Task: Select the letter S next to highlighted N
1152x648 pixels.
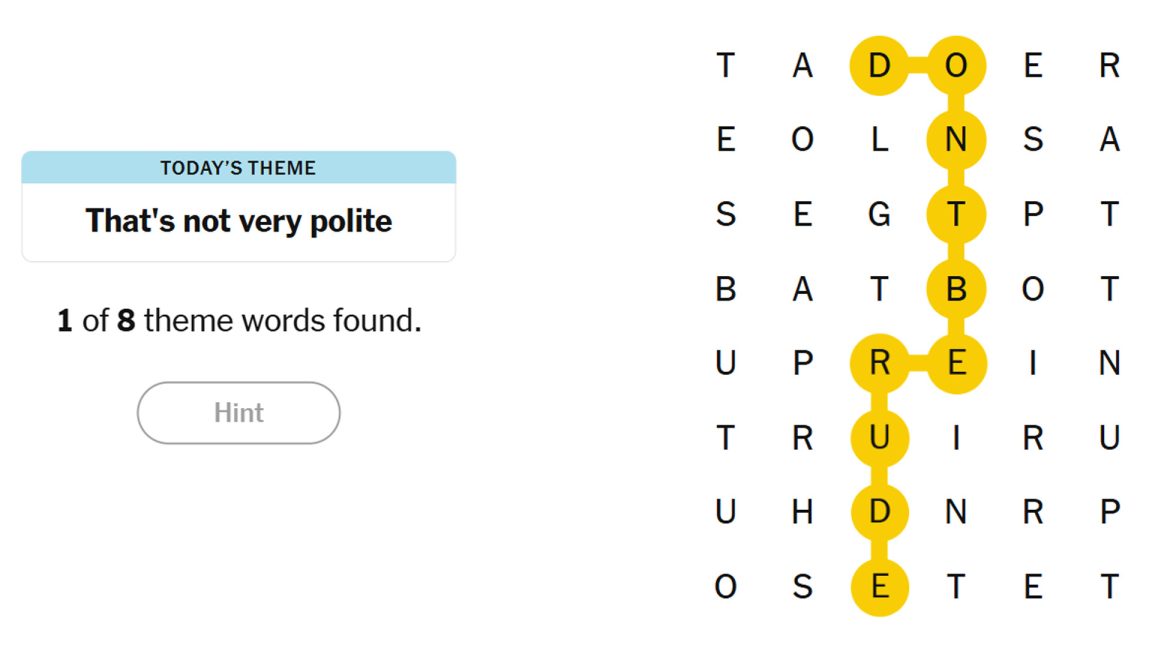Action: pyautogui.click(x=1032, y=140)
